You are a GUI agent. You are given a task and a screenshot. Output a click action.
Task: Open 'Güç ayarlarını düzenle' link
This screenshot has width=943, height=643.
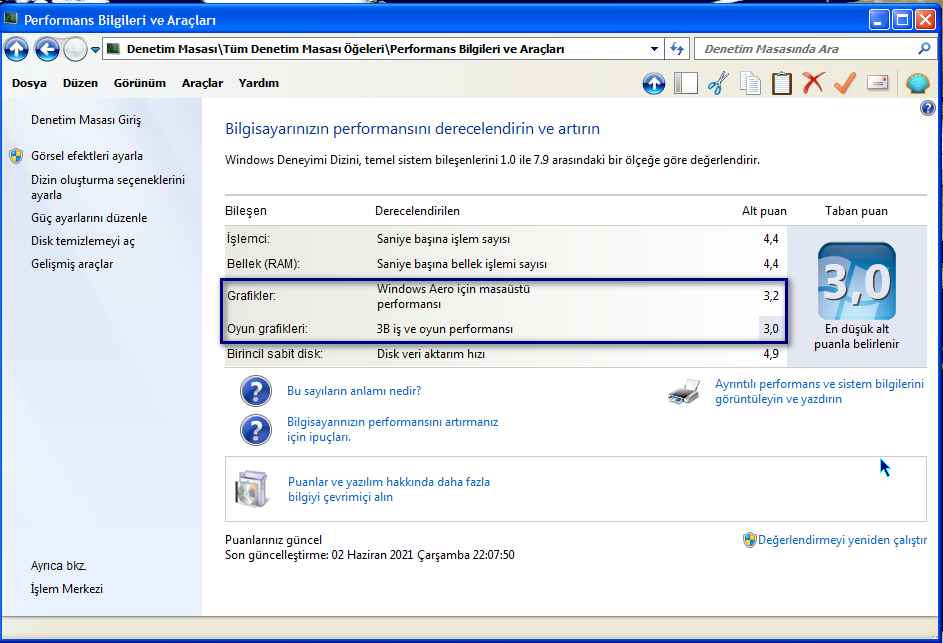[x=89, y=218]
